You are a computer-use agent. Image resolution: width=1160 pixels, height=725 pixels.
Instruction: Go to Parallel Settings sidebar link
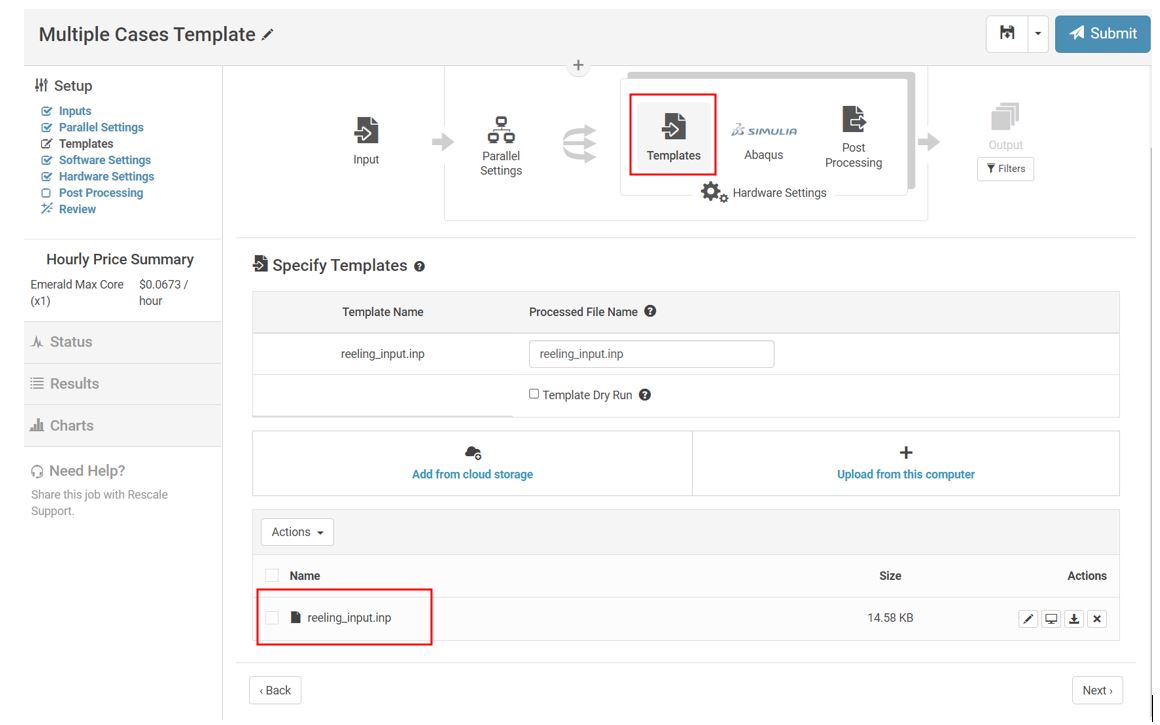(101, 127)
